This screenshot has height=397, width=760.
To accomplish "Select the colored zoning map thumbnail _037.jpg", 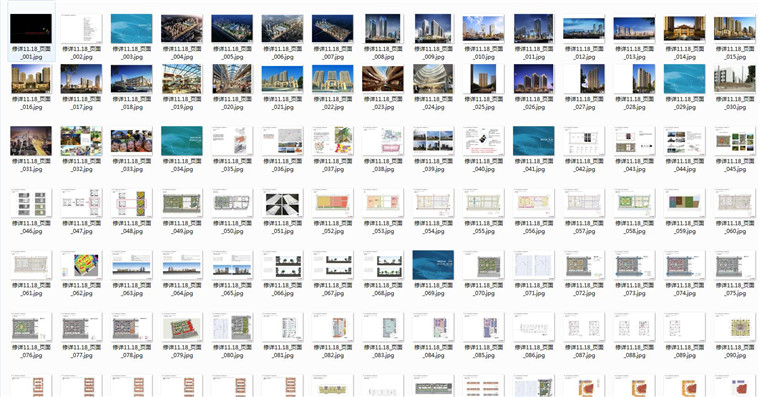I will point(332,141).
